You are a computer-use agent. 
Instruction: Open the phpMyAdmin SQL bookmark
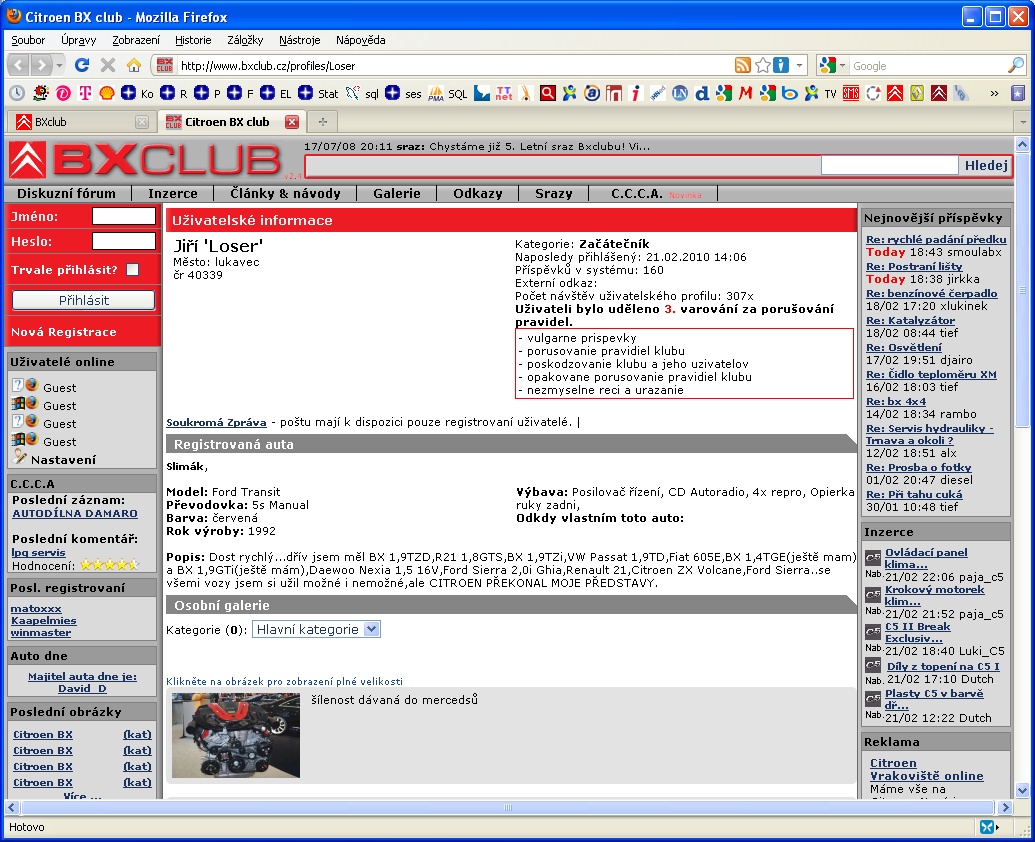coord(447,94)
